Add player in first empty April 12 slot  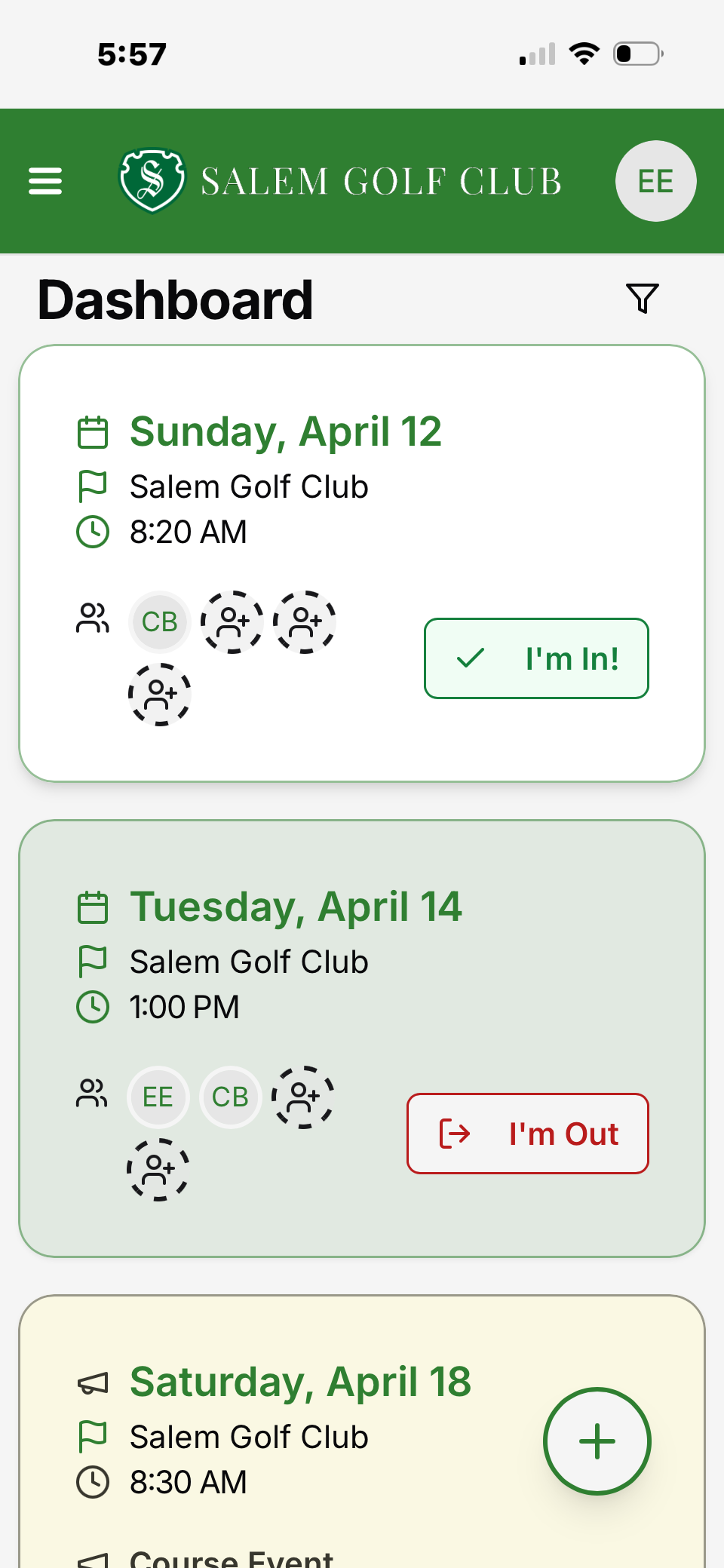coord(232,622)
